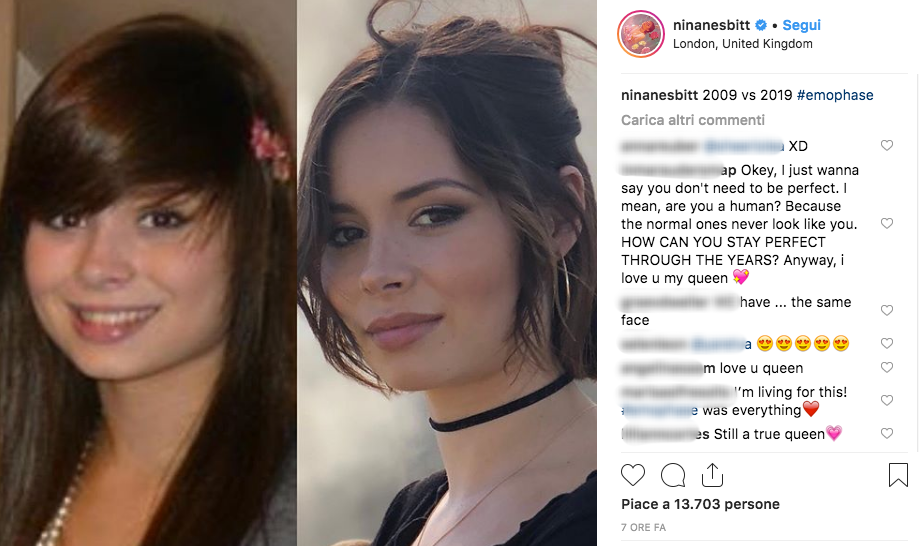Click the 2019 photo on right
Viewport: 919px width, 546px height.
[447, 273]
